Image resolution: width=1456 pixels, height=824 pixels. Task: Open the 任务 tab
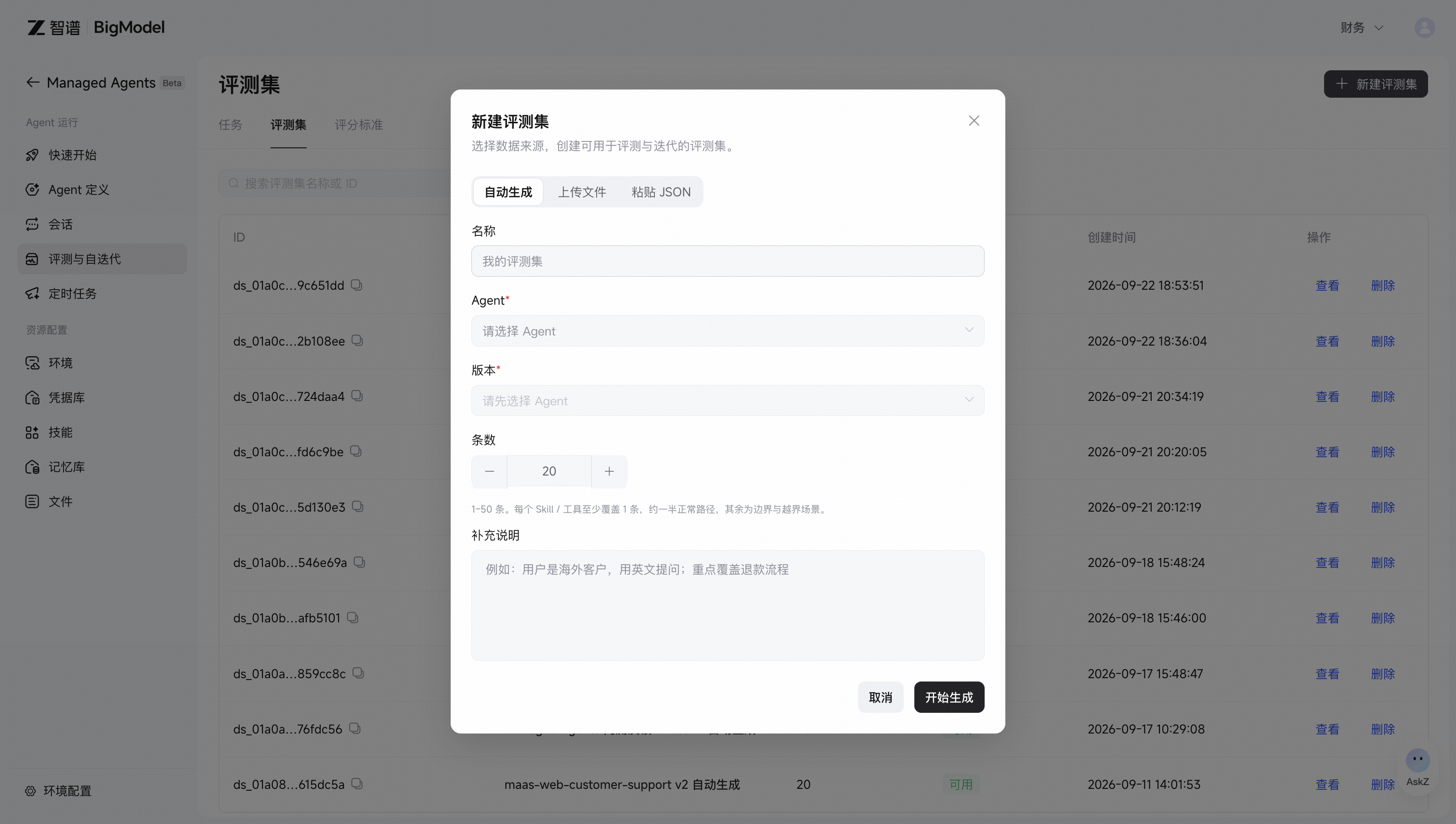pyautogui.click(x=231, y=125)
